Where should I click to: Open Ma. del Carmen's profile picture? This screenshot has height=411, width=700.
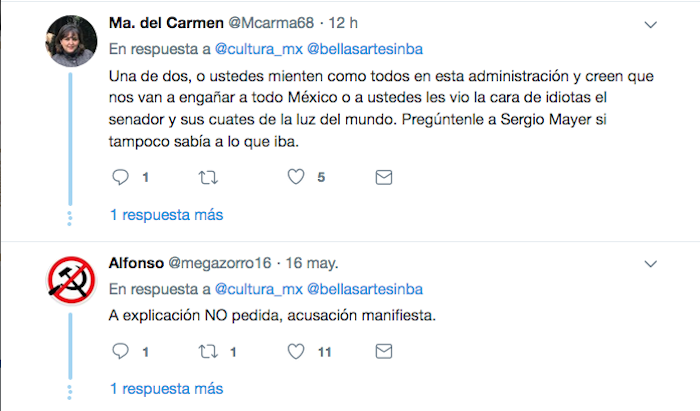(x=70, y=42)
